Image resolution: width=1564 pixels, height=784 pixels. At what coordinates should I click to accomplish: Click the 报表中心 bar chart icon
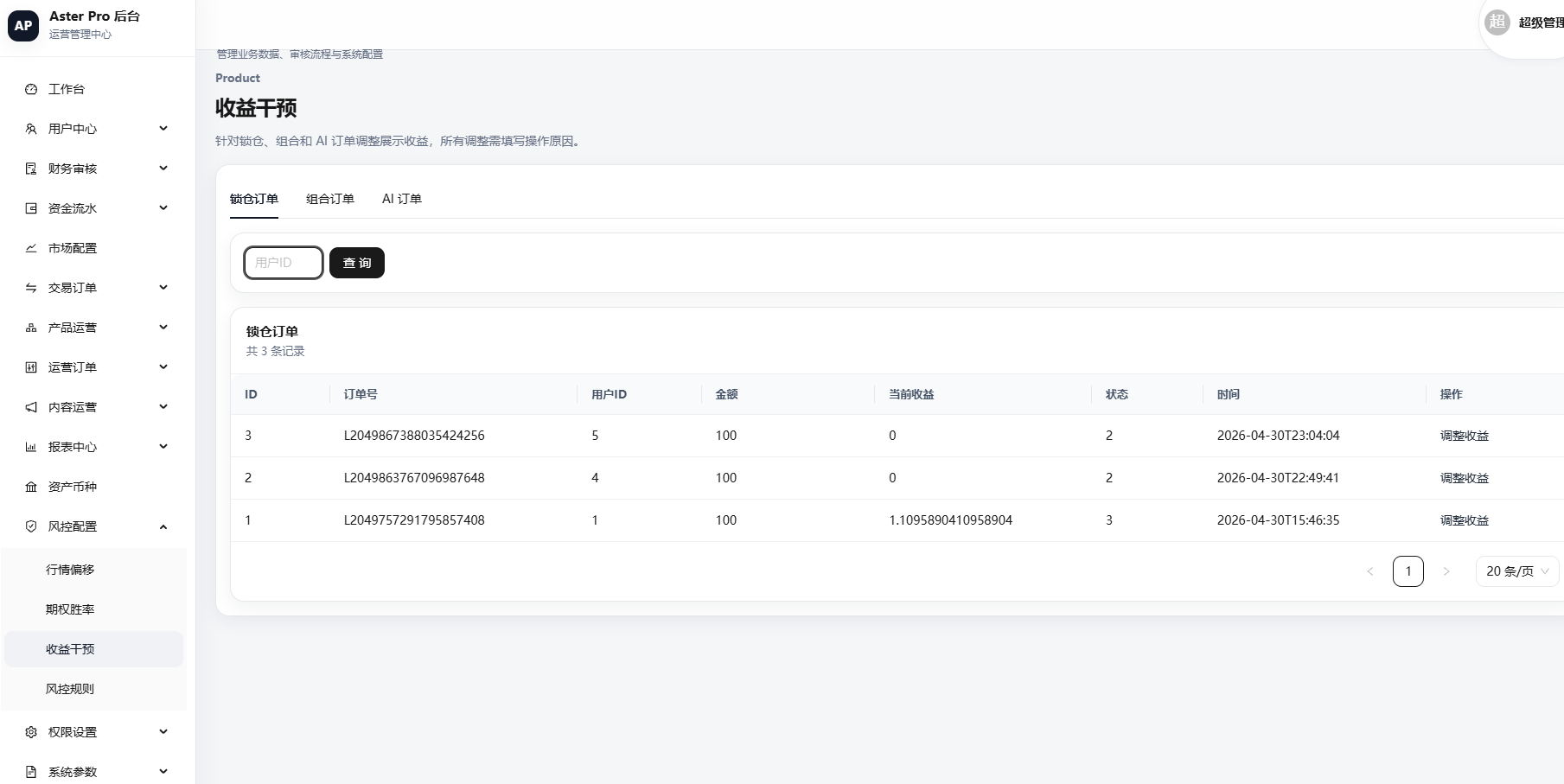[31, 447]
